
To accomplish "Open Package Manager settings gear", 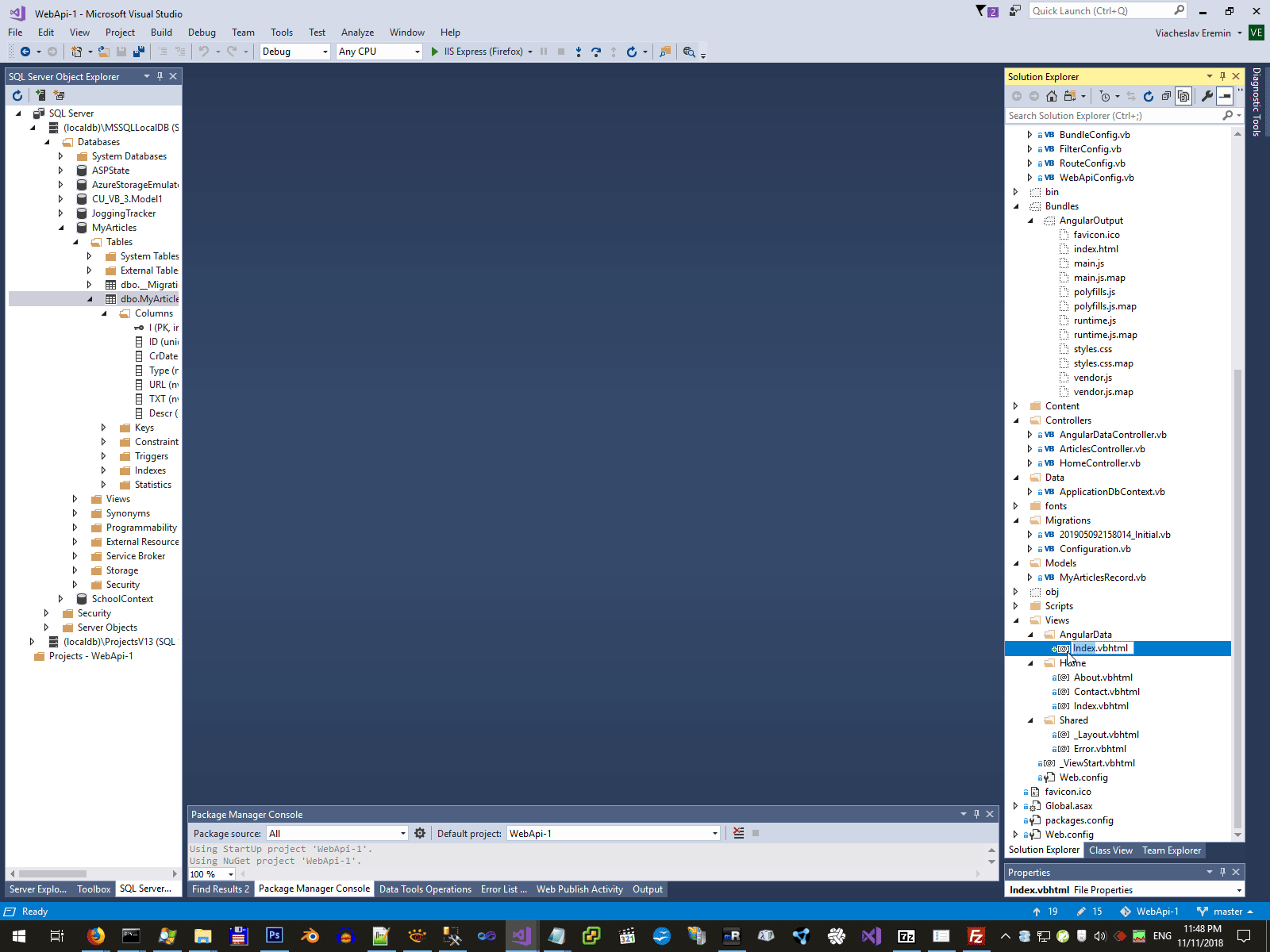I will tap(420, 833).
